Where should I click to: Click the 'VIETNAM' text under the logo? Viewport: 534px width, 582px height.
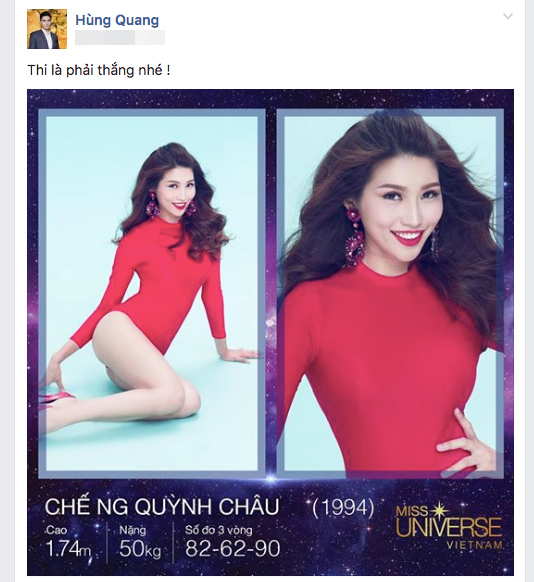point(475,545)
